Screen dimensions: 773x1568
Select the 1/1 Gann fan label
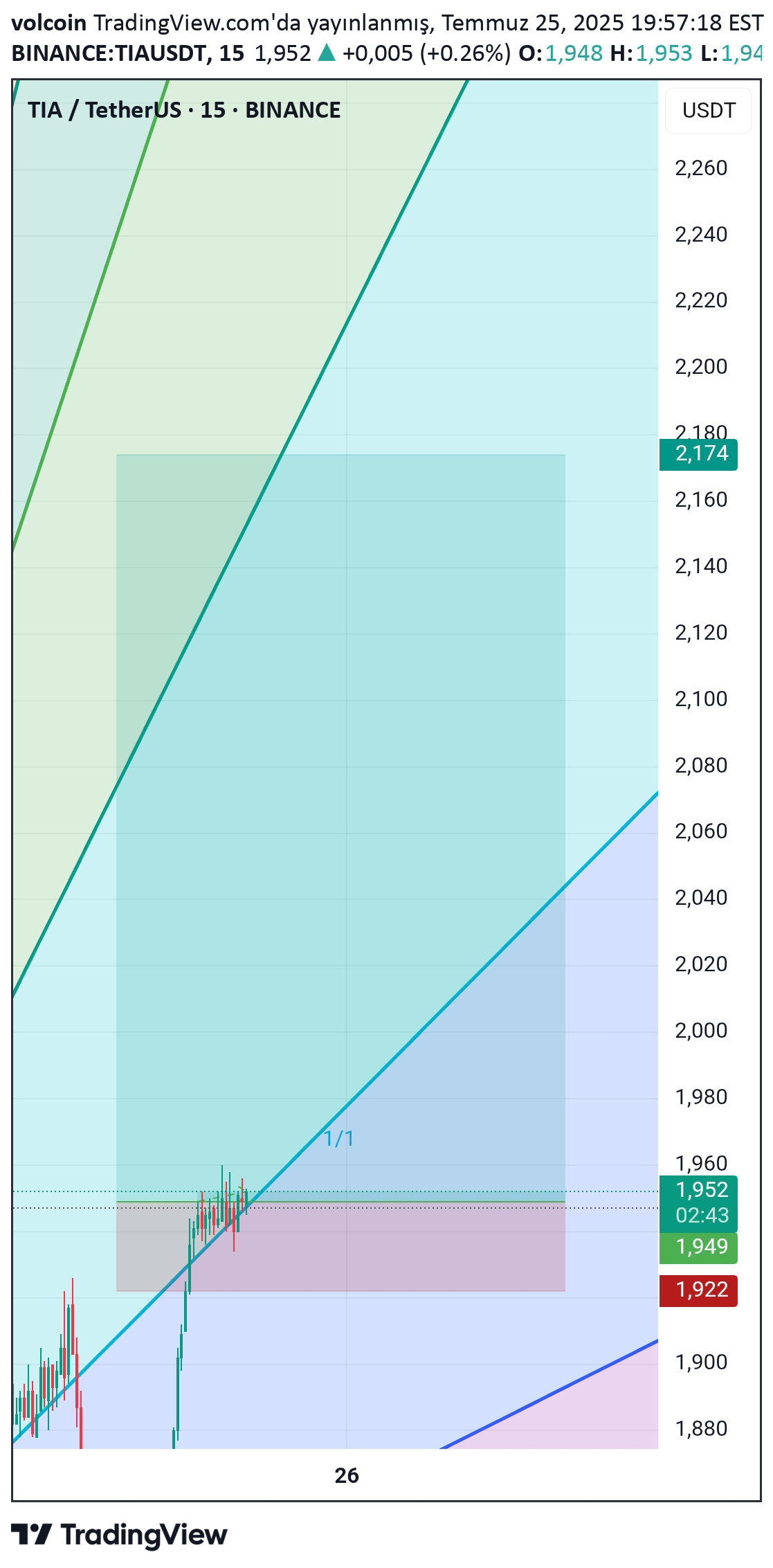339,1139
